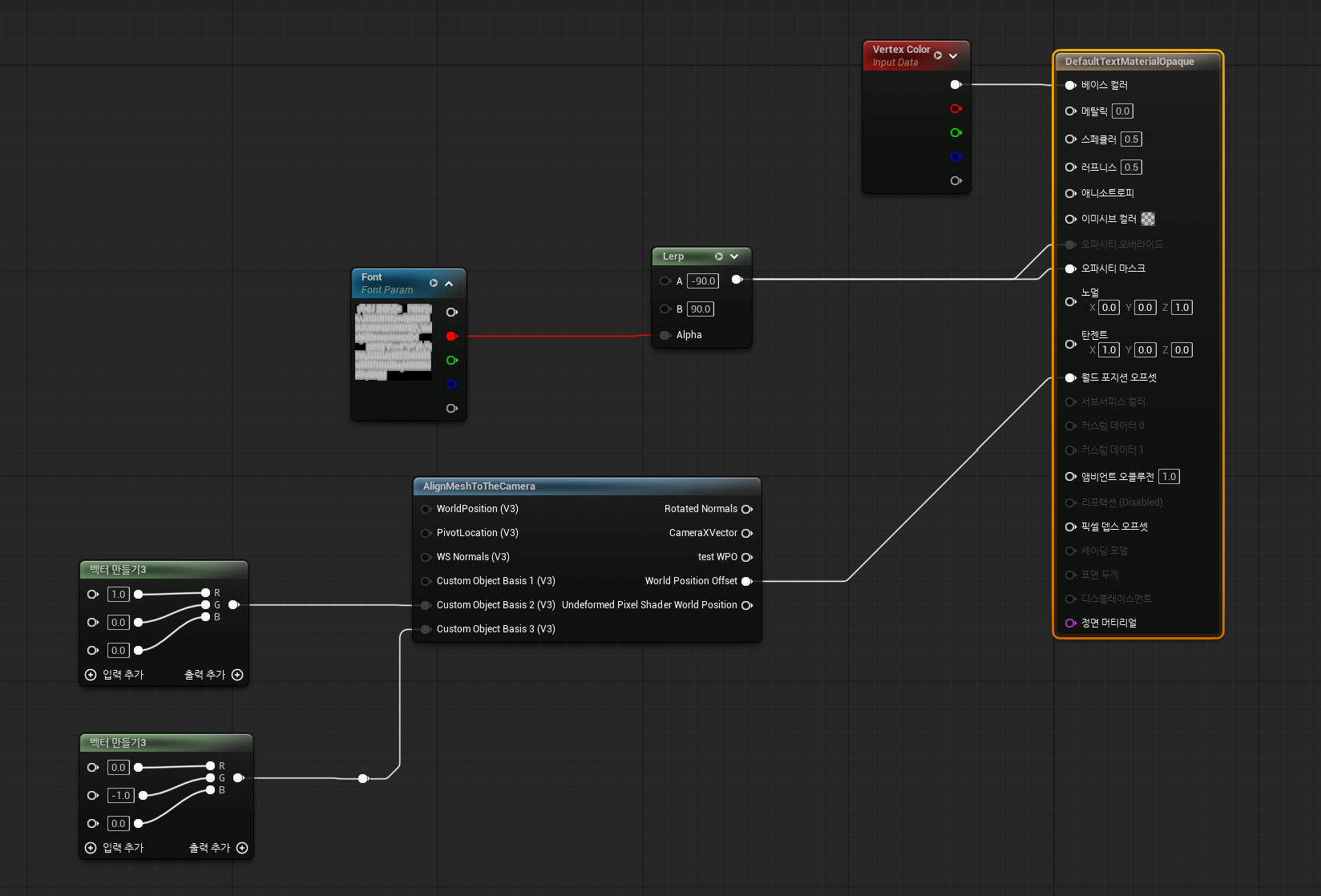Click the 애니소트로피 input pin
This screenshot has height=896, width=1321.
pos(1071,193)
